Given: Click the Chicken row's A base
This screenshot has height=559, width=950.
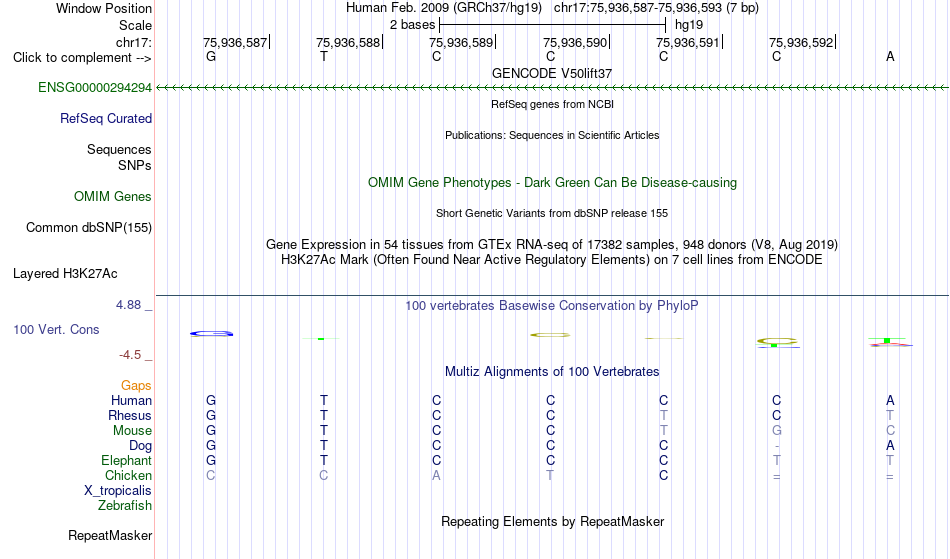Looking at the screenshot, I should (x=436, y=476).
